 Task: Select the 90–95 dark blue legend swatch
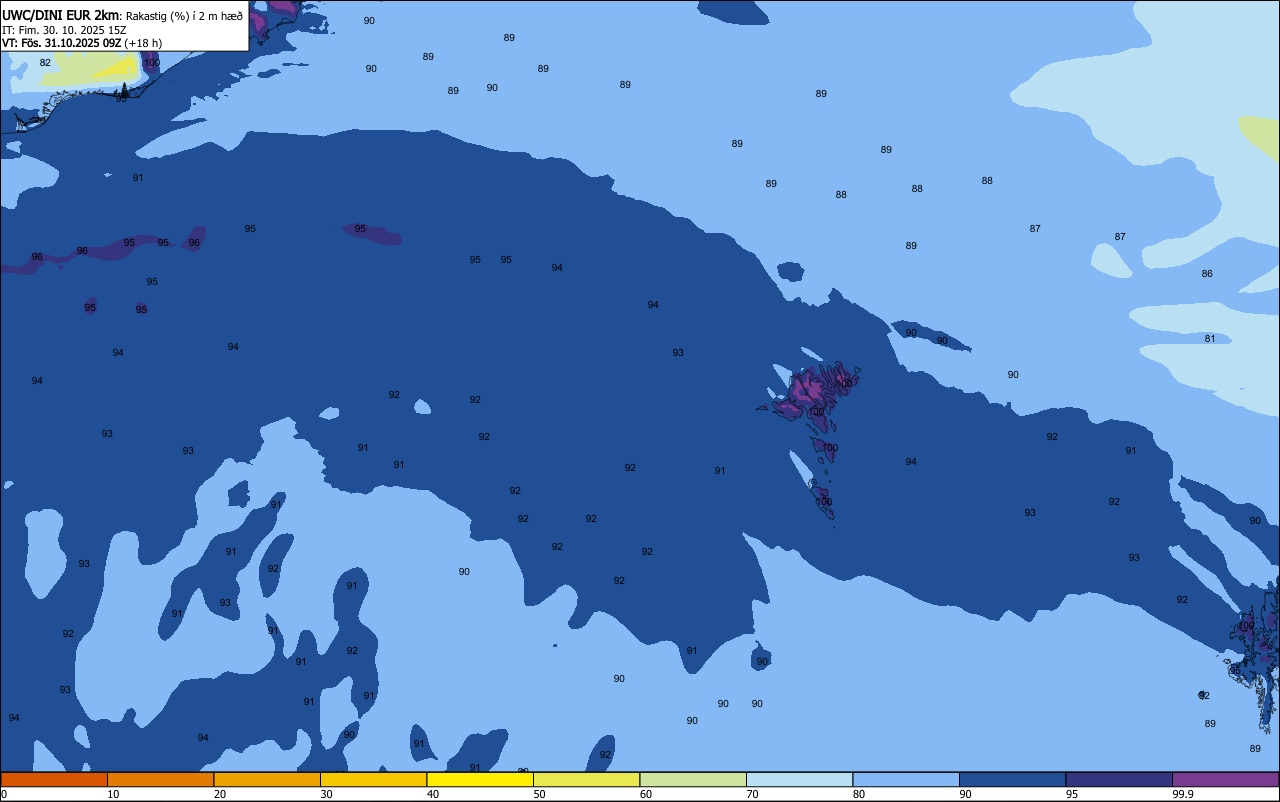pyautogui.click(x=1012, y=779)
